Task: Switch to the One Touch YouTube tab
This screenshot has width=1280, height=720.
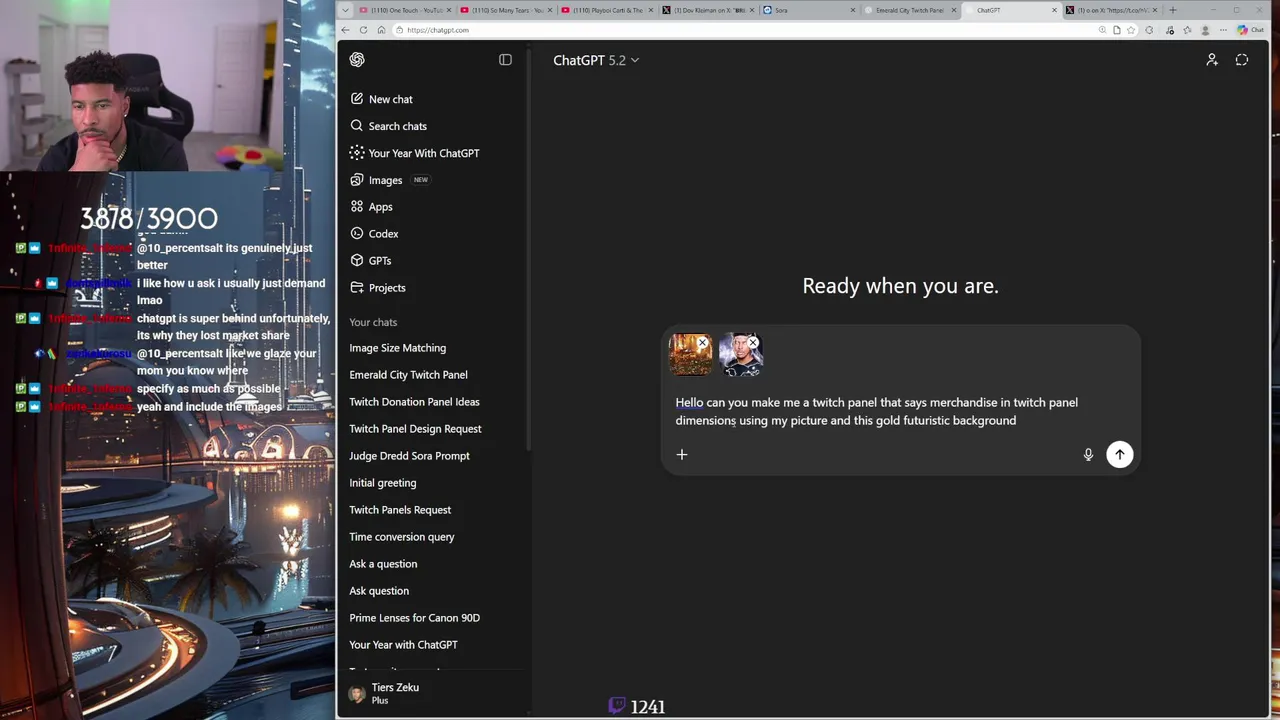Action: [404, 10]
